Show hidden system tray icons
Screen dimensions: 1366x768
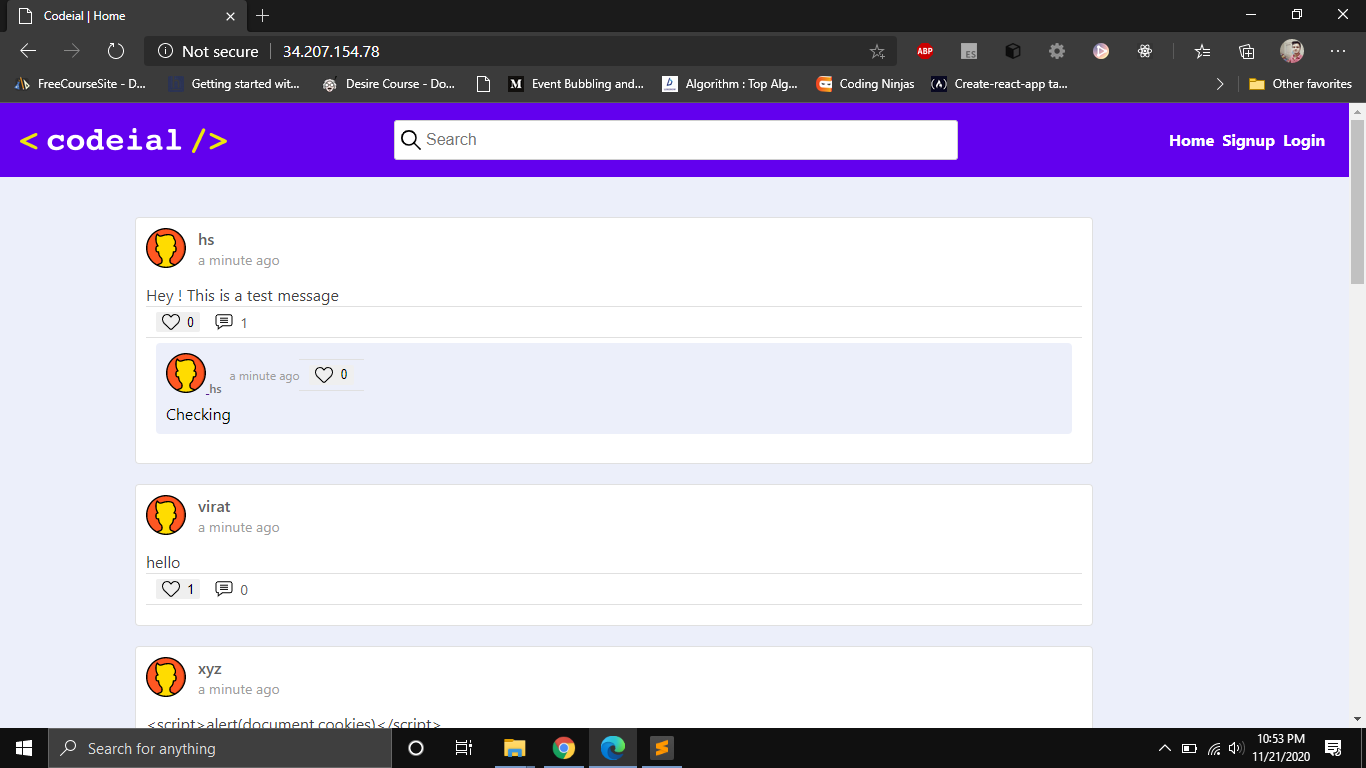(1164, 748)
